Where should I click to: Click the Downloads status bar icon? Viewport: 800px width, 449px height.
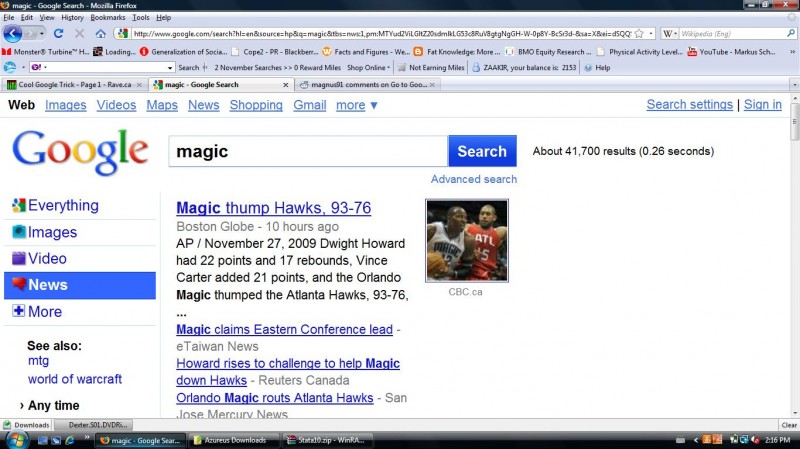pyautogui.click(x=7, y=425)
